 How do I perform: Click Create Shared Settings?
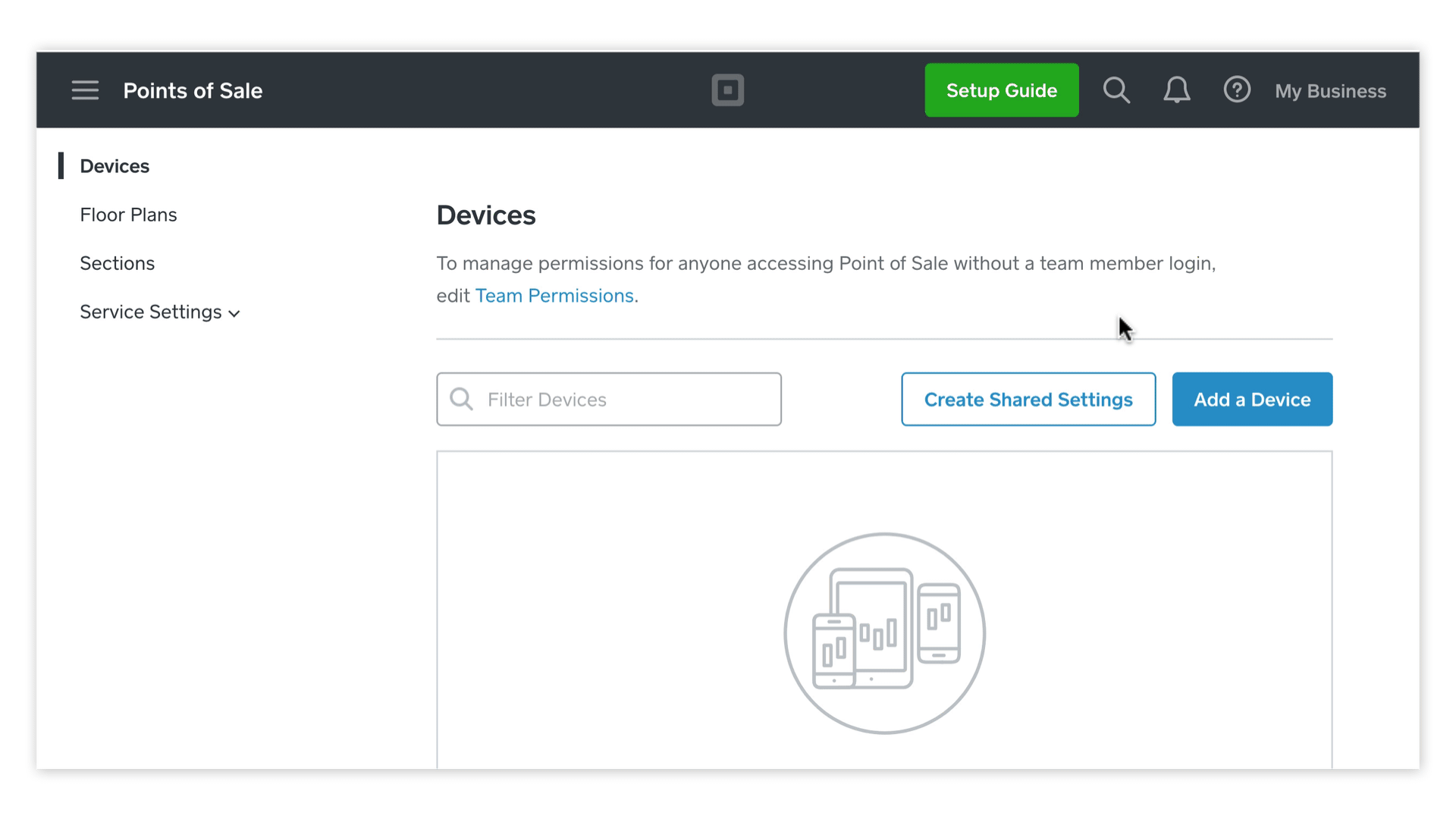point(1028,399)
